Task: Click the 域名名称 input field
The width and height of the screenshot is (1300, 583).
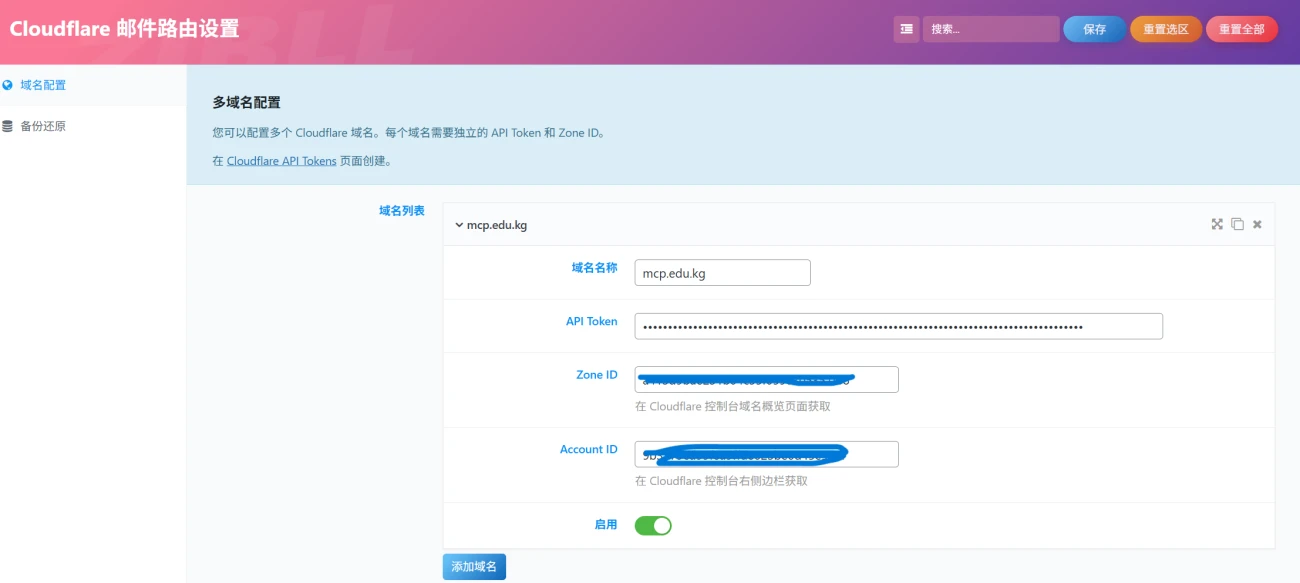Action: [x=722, y=273]
